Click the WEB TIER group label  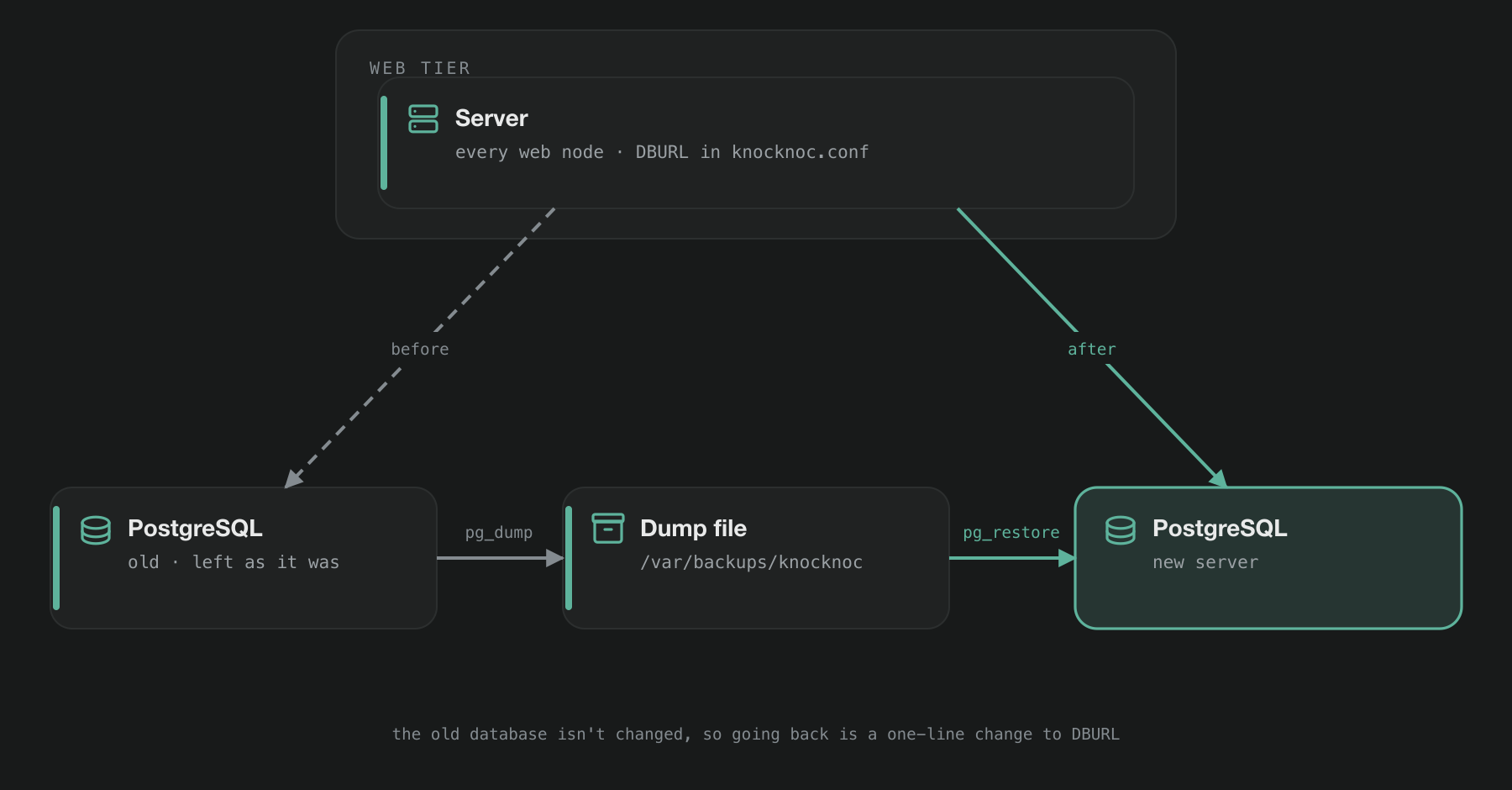(420, 68)
